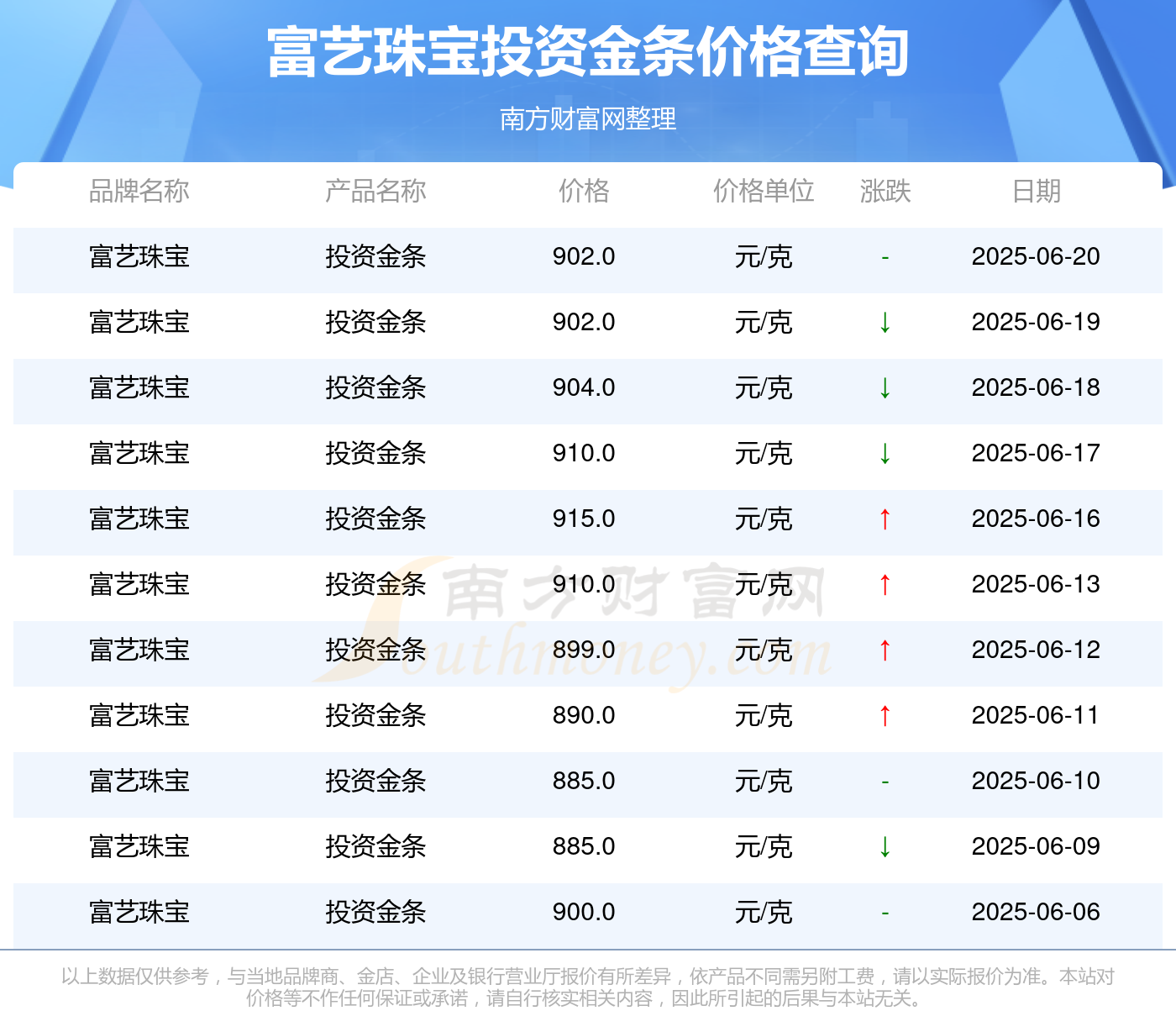
Task: Click the date 2025-06-16
Action: [x=1036, y=519]
